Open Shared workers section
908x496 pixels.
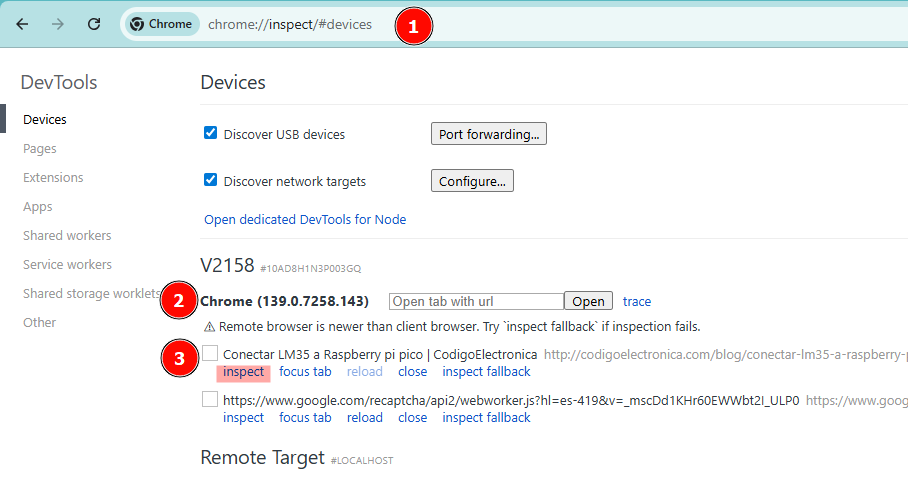(67, 236)
